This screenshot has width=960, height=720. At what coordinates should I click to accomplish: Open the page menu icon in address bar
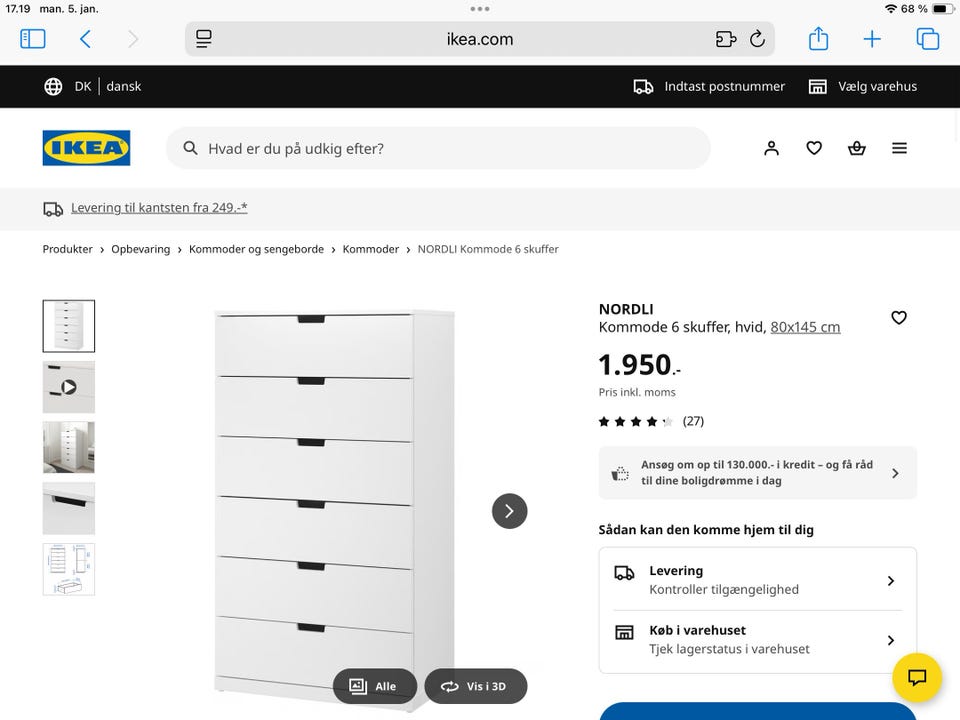tap(203, 39)
